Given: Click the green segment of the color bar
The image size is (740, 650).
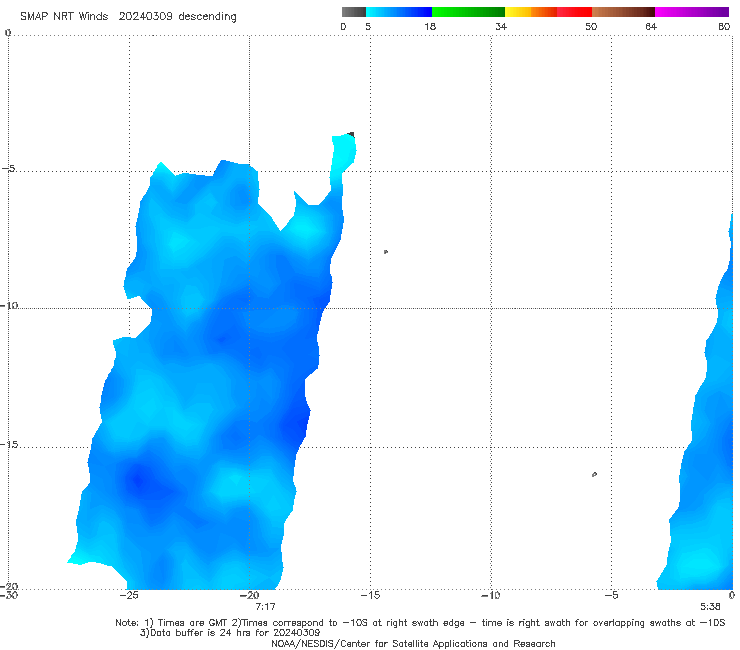Looking at the screenshot, I should coord(468,12).
